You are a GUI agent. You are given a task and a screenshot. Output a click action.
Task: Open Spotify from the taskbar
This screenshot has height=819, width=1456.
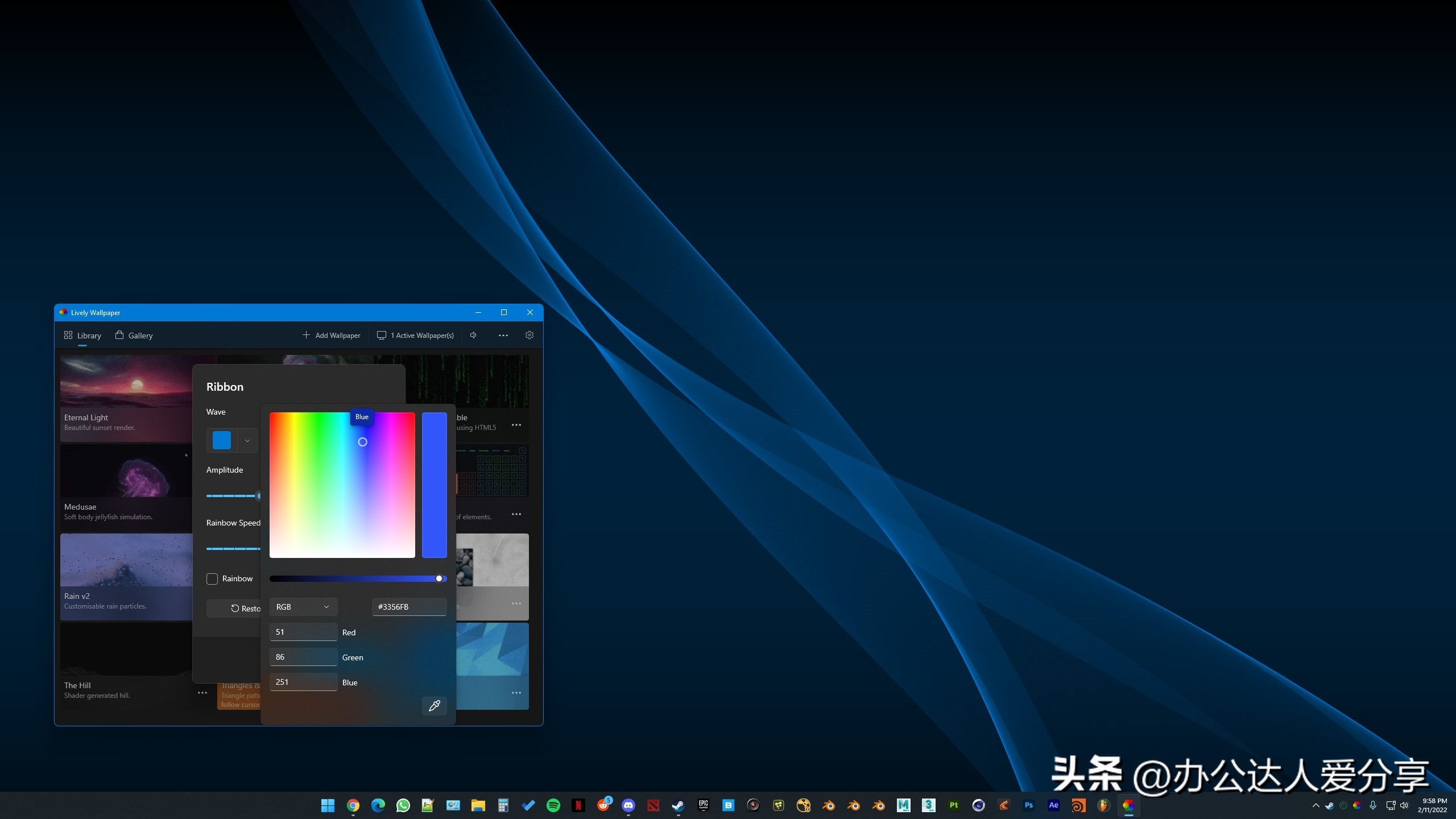tap(553, 805)
